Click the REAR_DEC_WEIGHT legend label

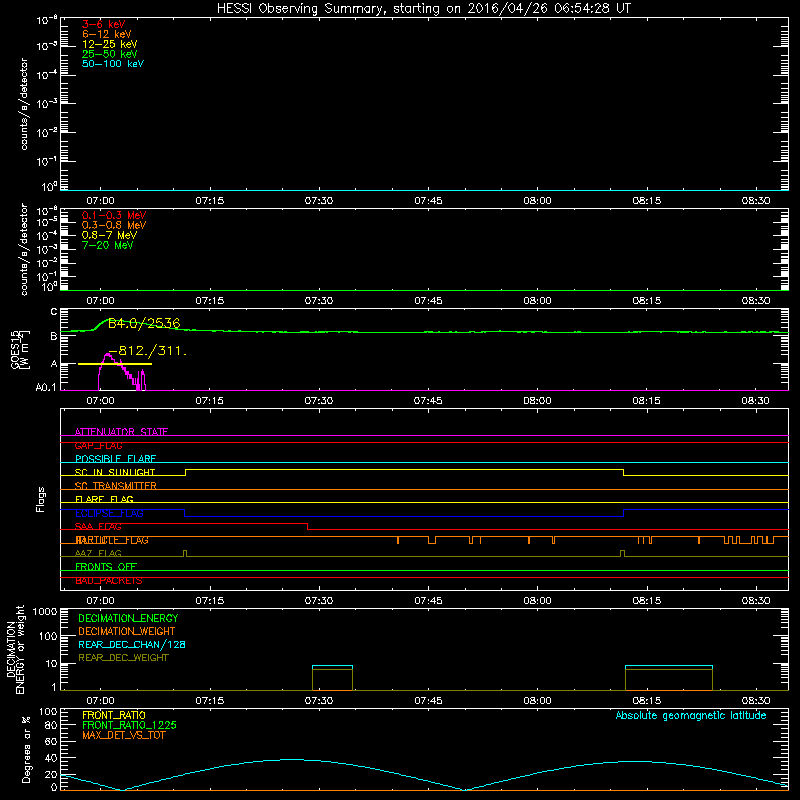tap(123, 658)
